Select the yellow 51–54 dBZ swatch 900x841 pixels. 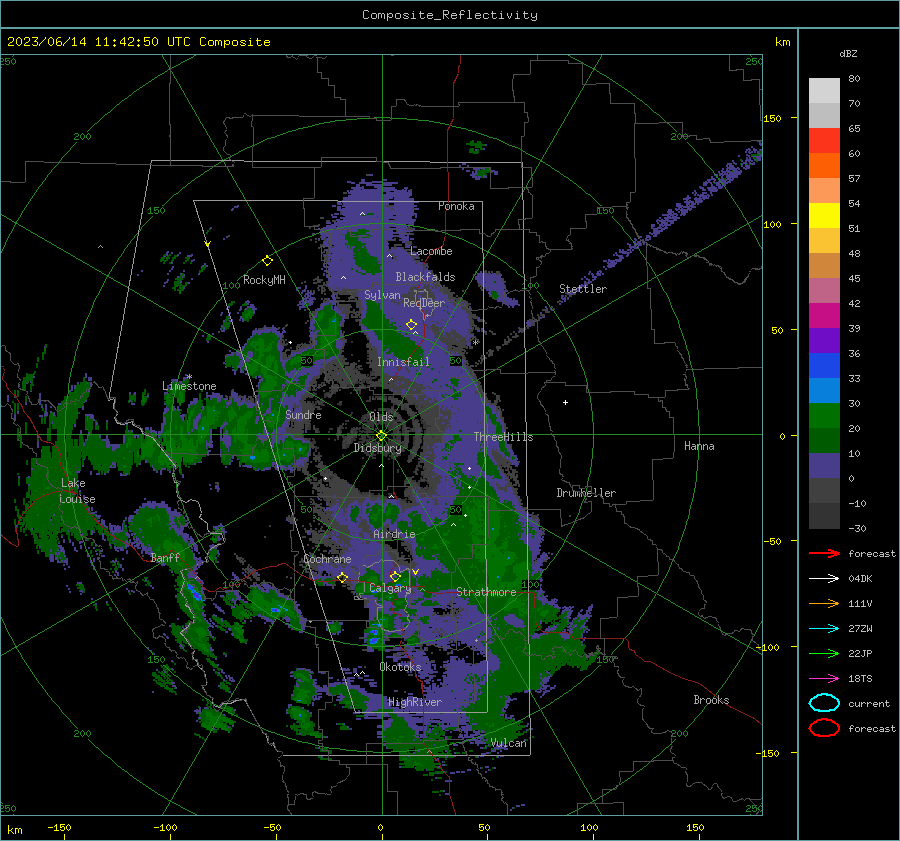[x=824, y=216]
